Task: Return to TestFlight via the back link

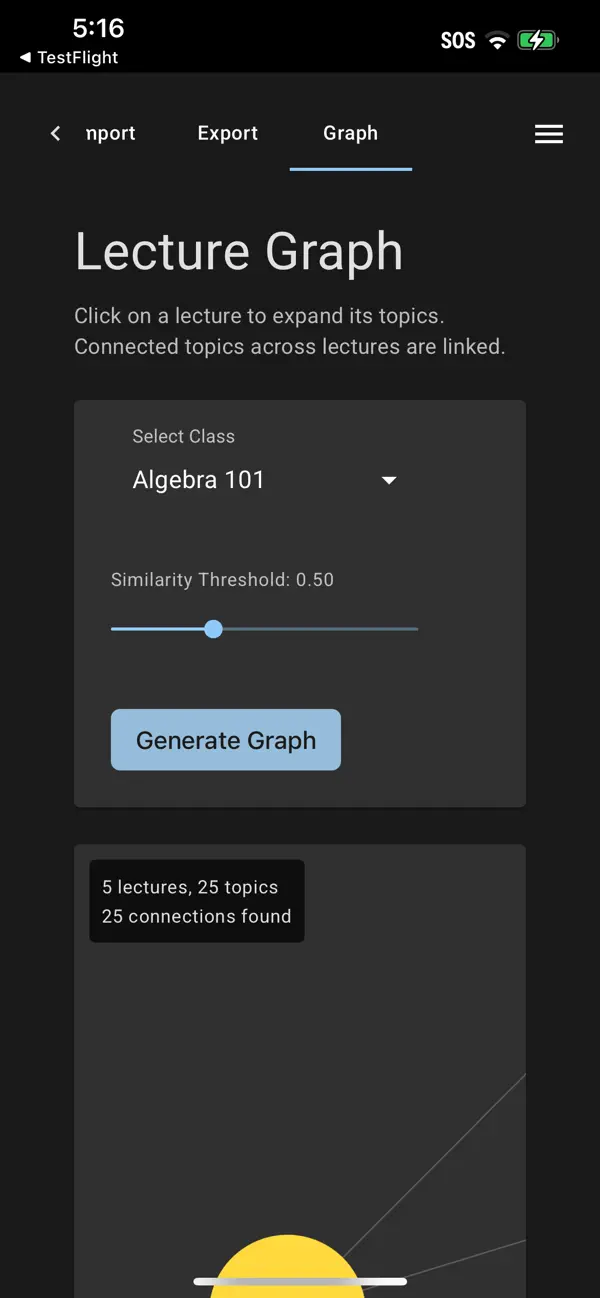Action: (68, 58)
